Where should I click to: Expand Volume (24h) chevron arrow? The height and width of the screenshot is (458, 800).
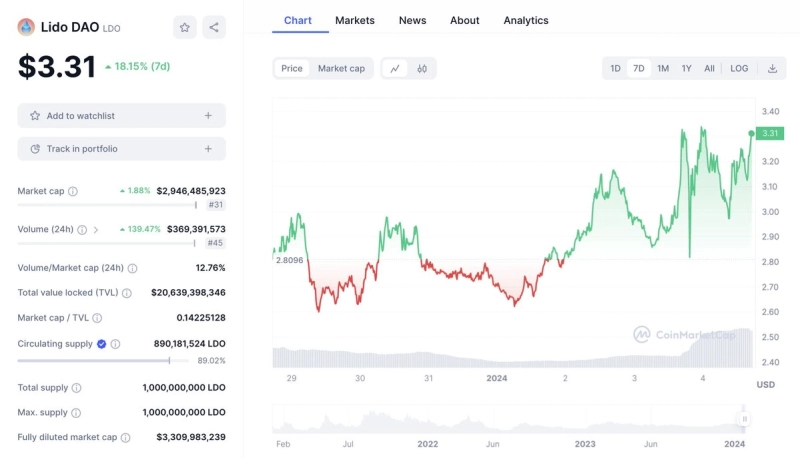[x=96, y=230]
